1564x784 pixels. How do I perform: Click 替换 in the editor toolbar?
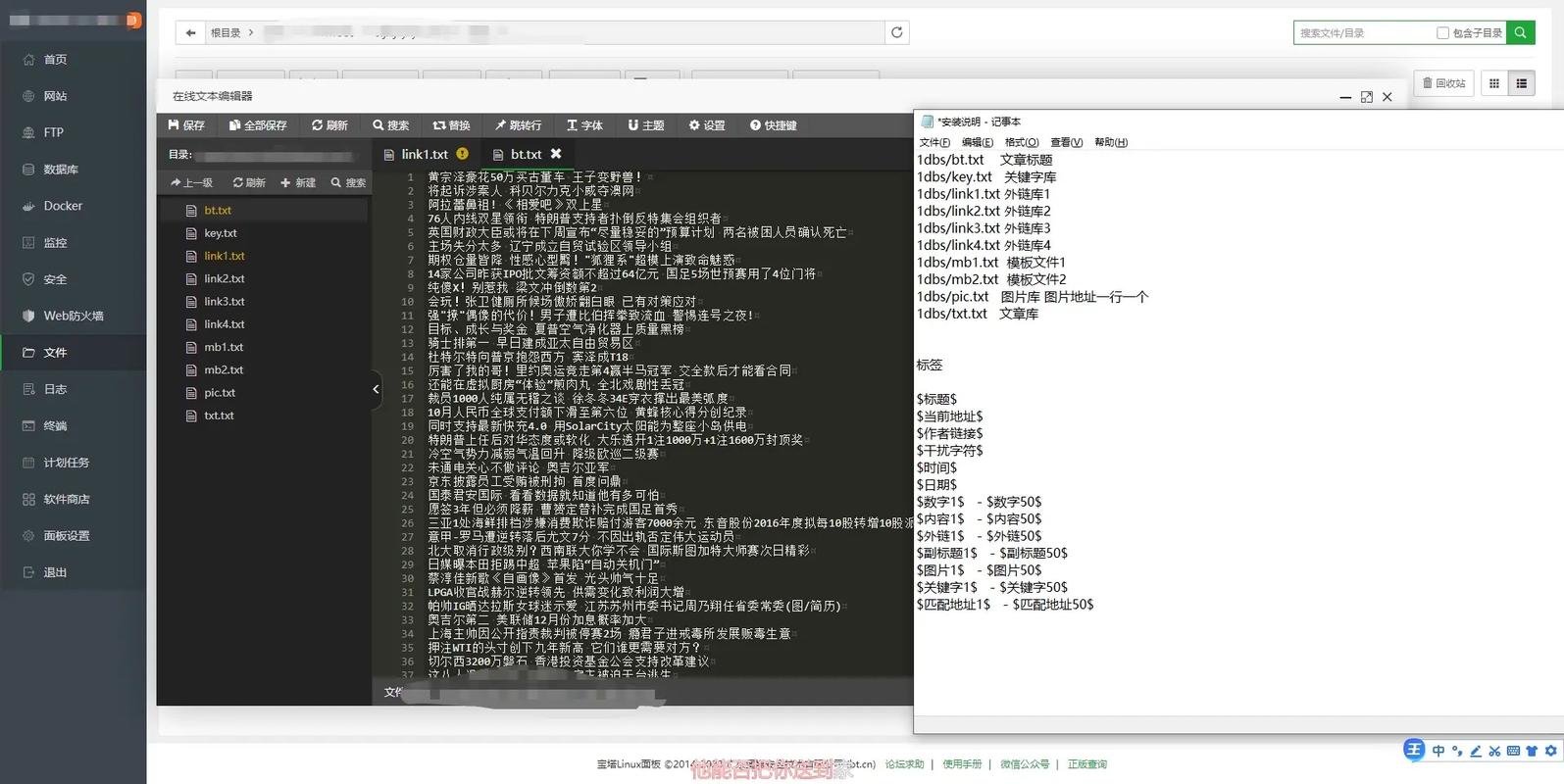pyautogui.click(x=452, y=125)
